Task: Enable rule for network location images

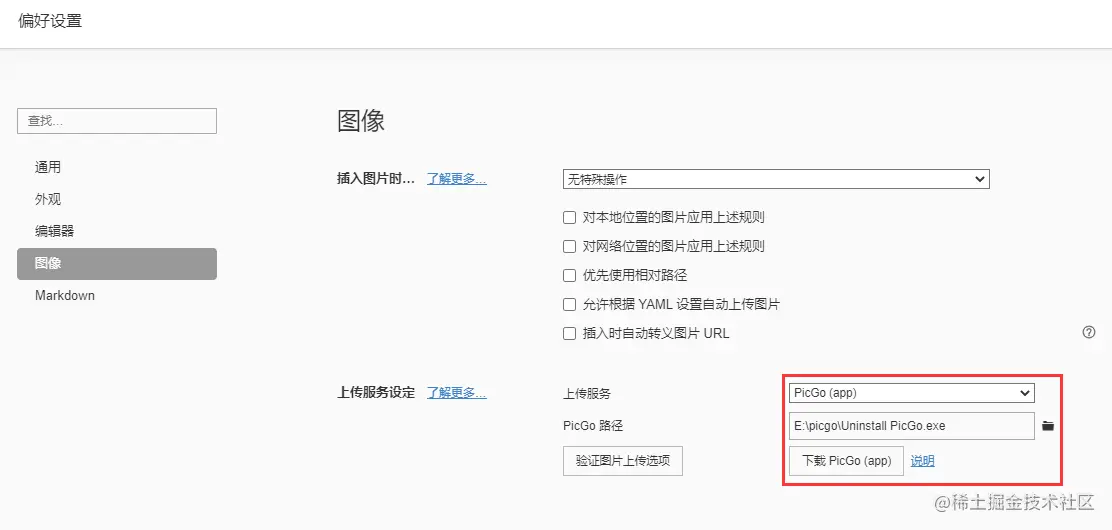Action: click(569, 246)
